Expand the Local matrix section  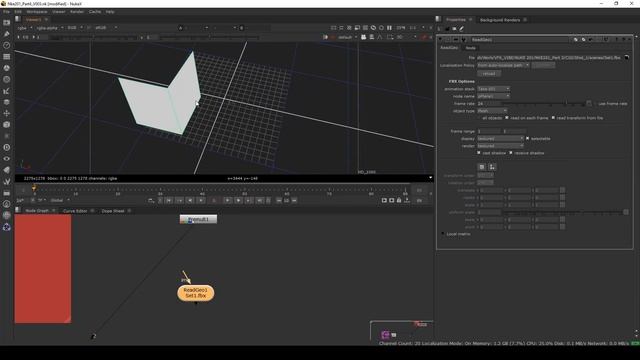point(443,234)
